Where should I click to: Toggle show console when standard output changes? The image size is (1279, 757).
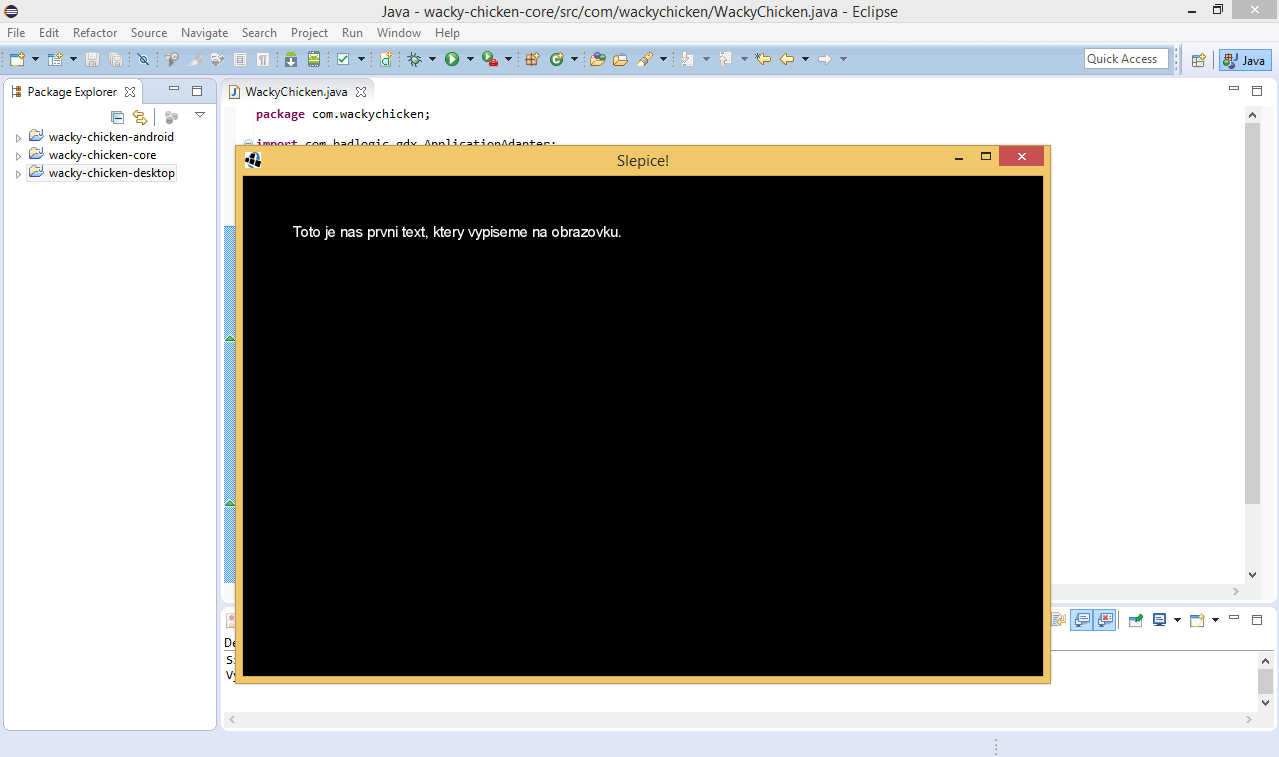(1082, 620)
